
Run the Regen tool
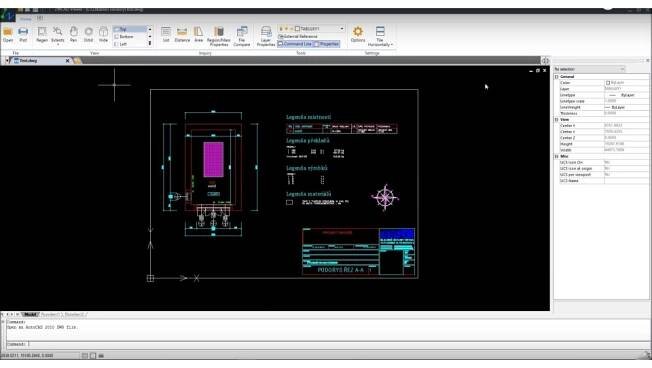[x=42, y=34]
